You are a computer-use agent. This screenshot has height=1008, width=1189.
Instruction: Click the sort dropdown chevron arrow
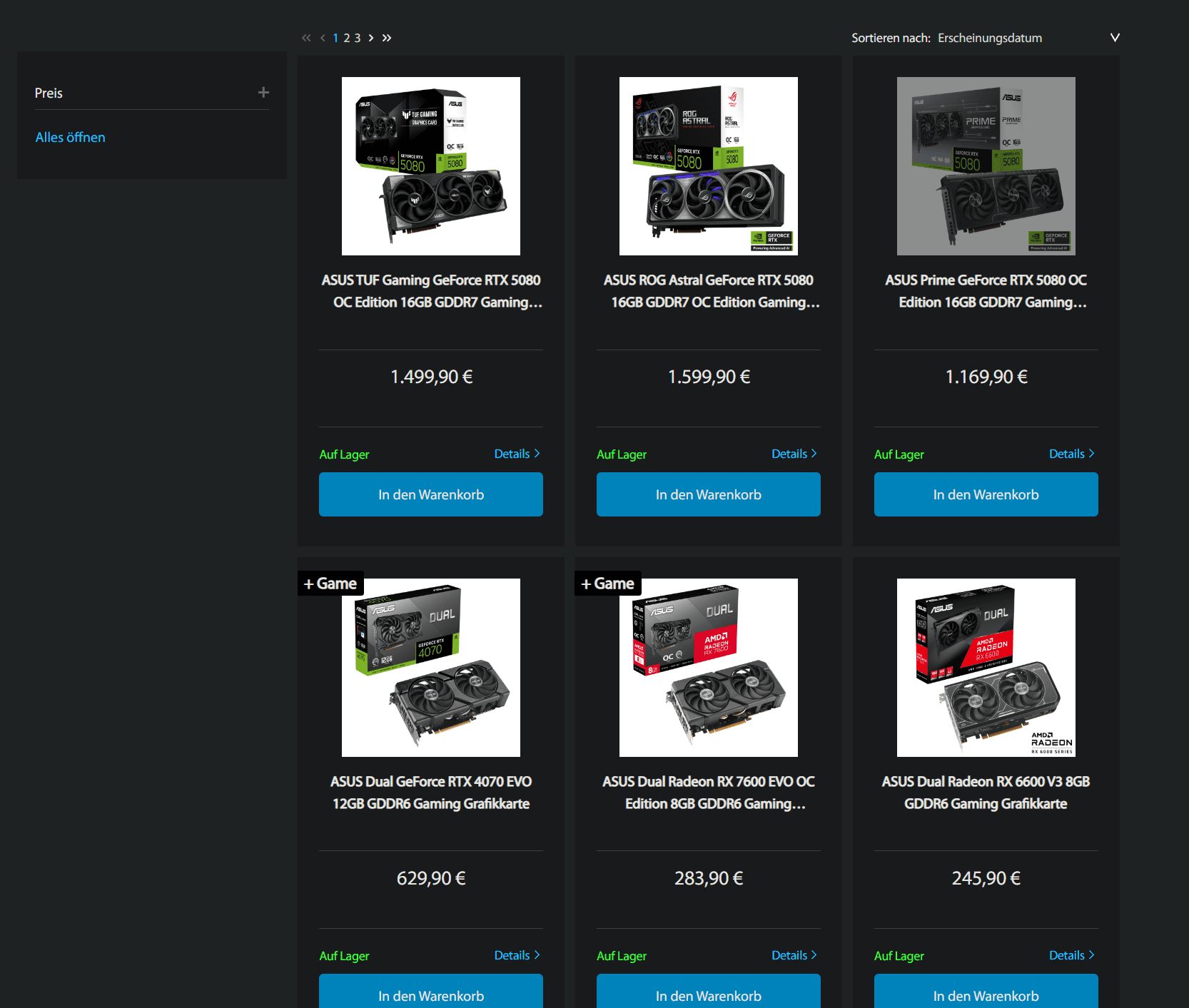[x=1115, y=37]
